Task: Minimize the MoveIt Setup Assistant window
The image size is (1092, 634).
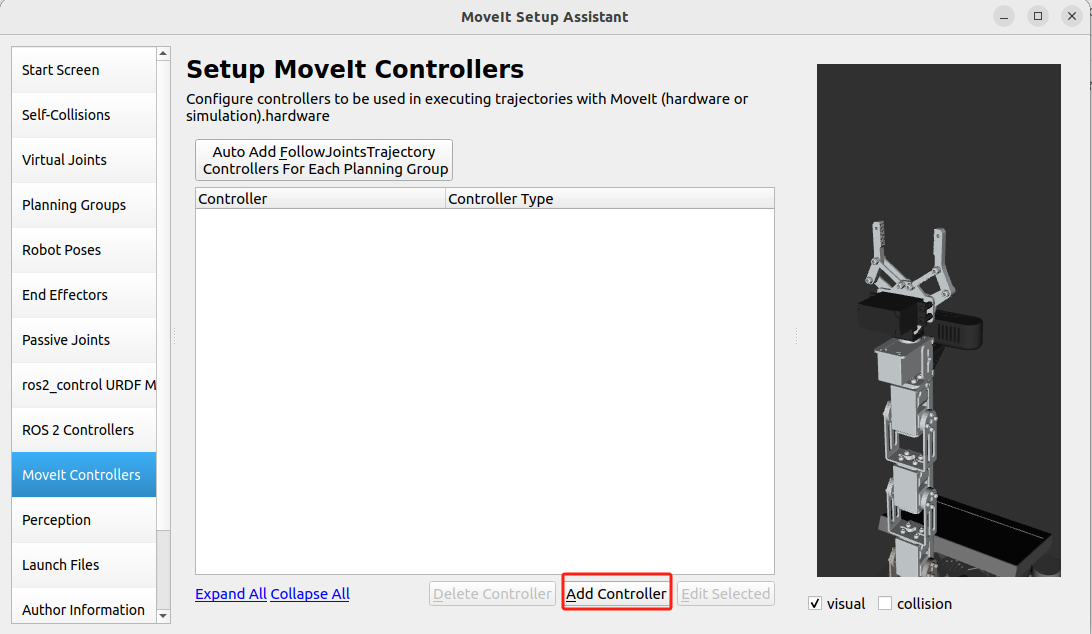Action: [1004, 17]
